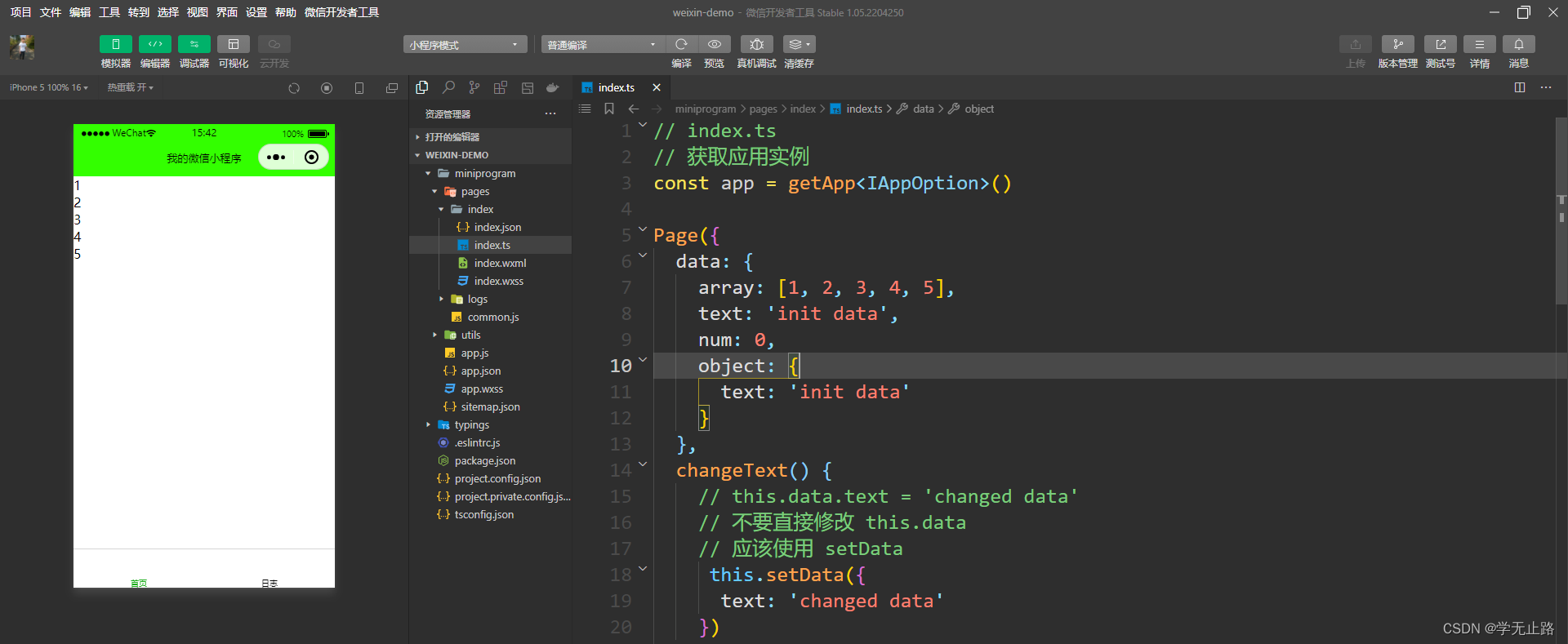Open the 设置 (Settings) menu
The image size is (1568, 644).
pyautogui.click(x=256, y=12)
